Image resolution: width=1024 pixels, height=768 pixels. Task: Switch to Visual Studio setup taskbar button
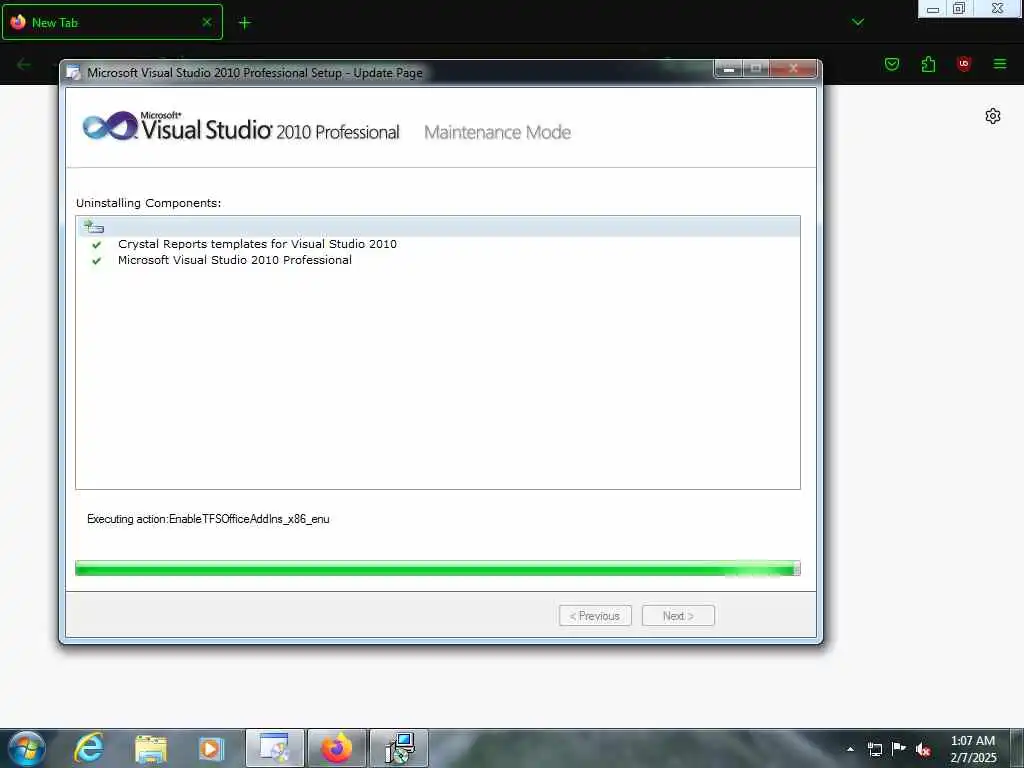275,748
